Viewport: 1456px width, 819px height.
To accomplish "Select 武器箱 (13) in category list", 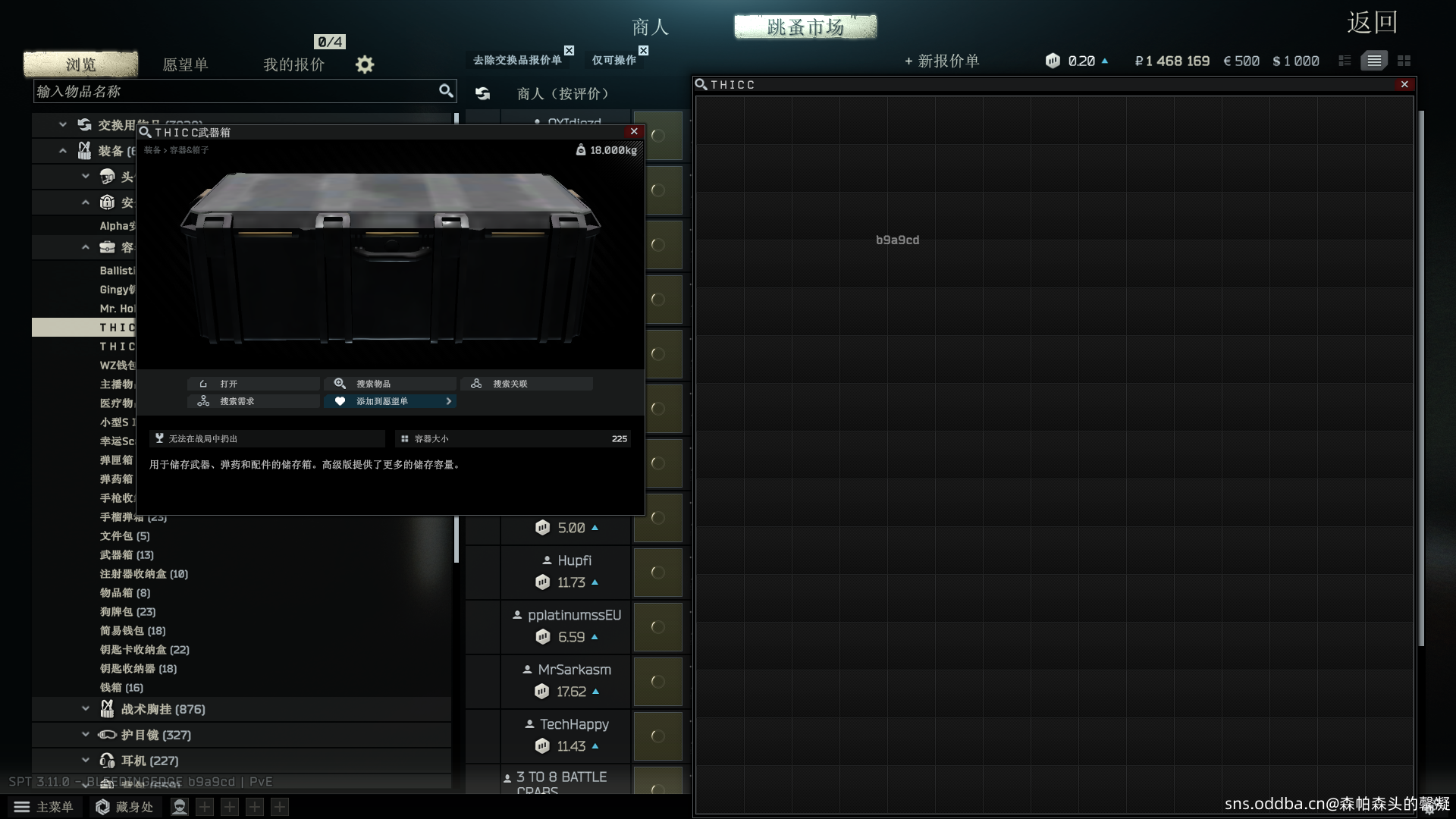I will 127,554.
